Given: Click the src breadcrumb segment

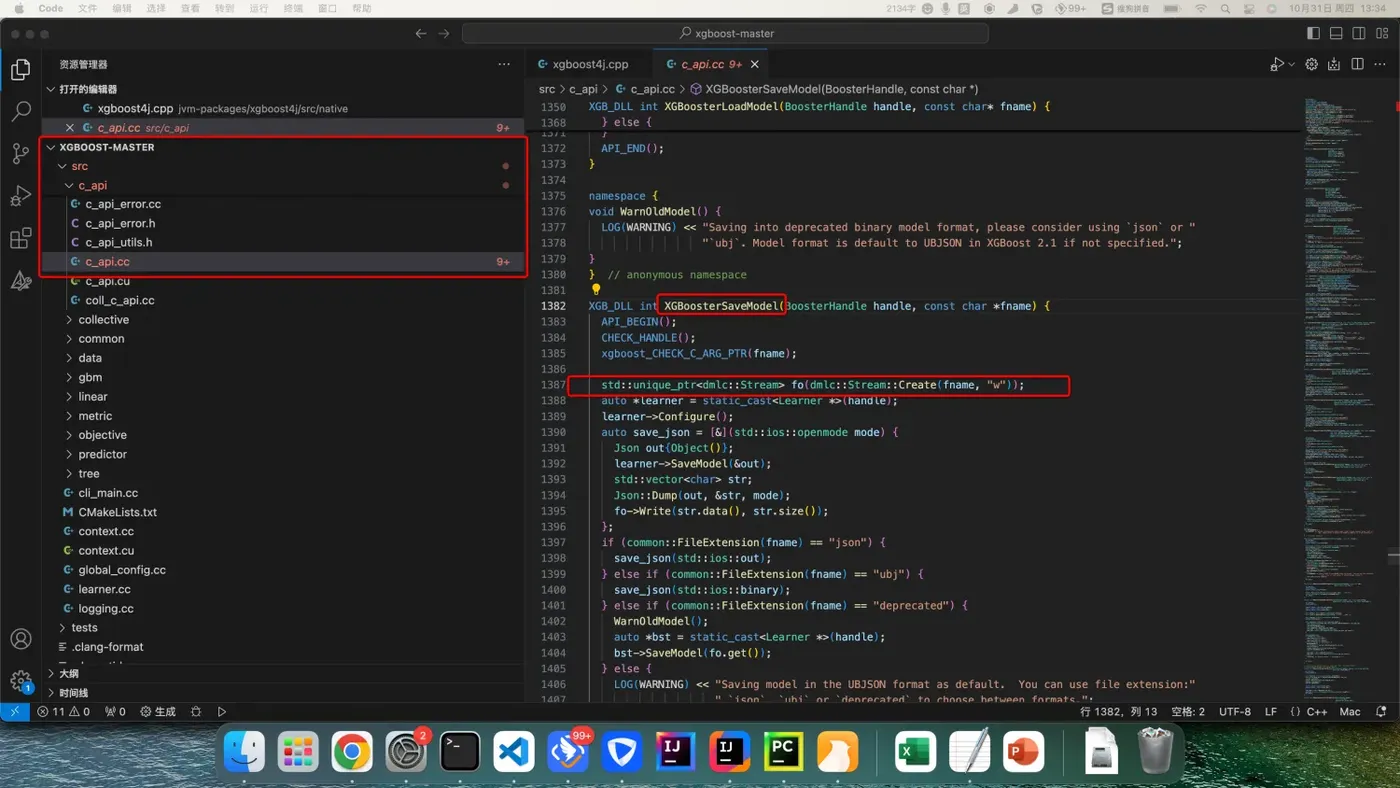Looking at the screenshot, I should (547, 89).
